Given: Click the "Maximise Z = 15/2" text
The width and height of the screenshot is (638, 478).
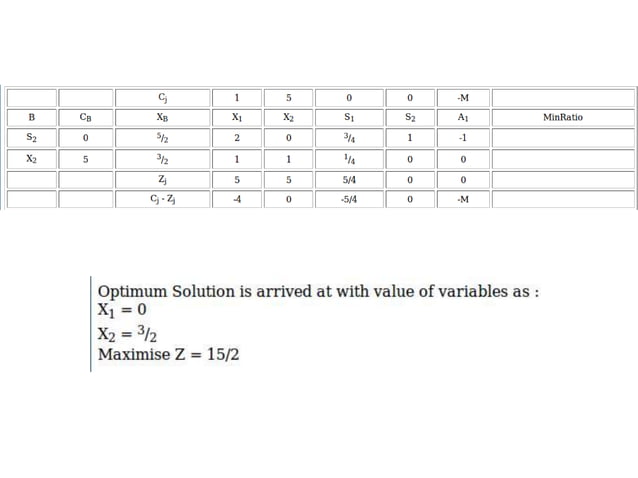Looking at the screenshot, I should tap(169, 354).
